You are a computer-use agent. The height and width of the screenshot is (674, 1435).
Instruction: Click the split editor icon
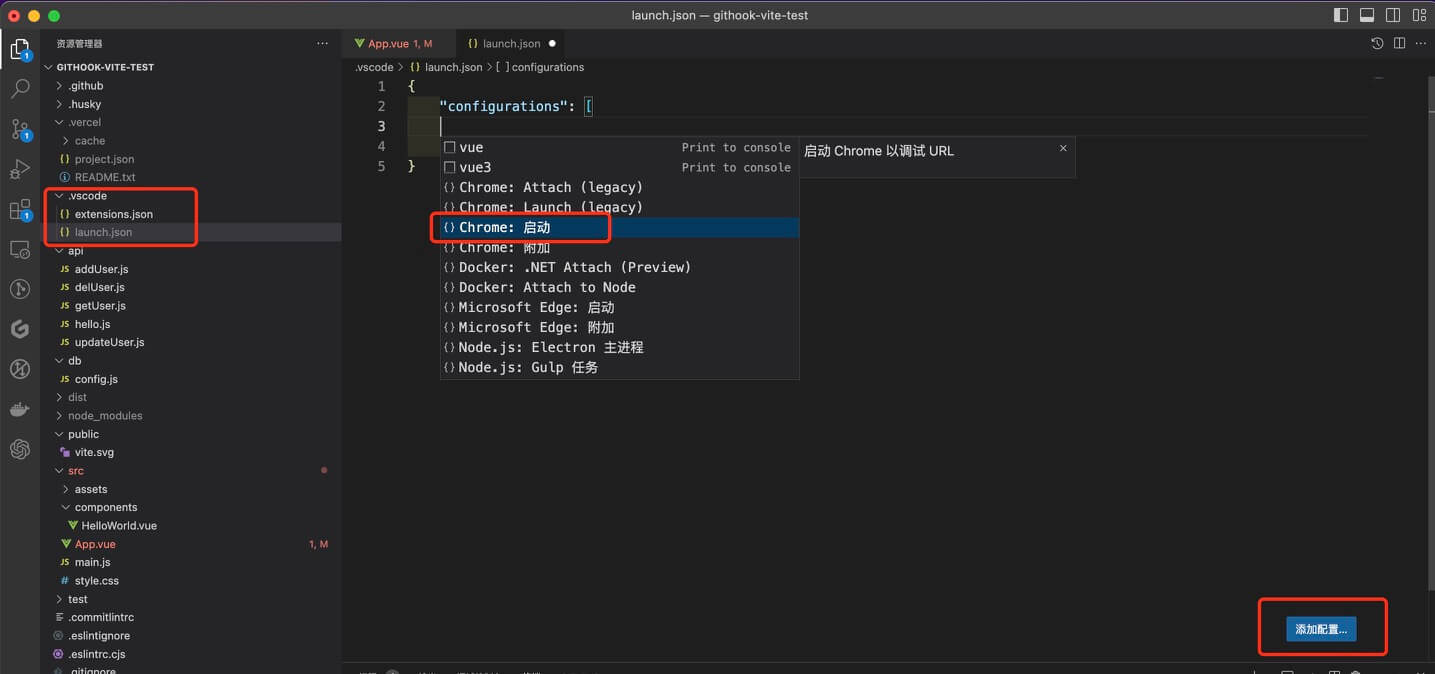pyautogui.click(x=1399, y=43)
